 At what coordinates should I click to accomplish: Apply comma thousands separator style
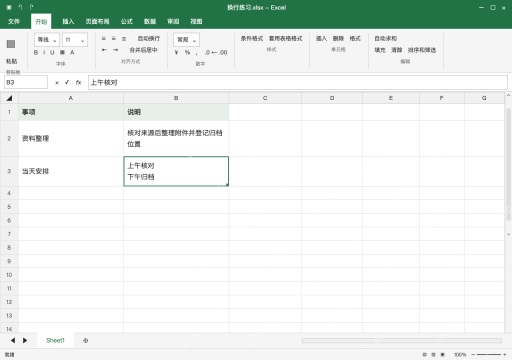197,53
